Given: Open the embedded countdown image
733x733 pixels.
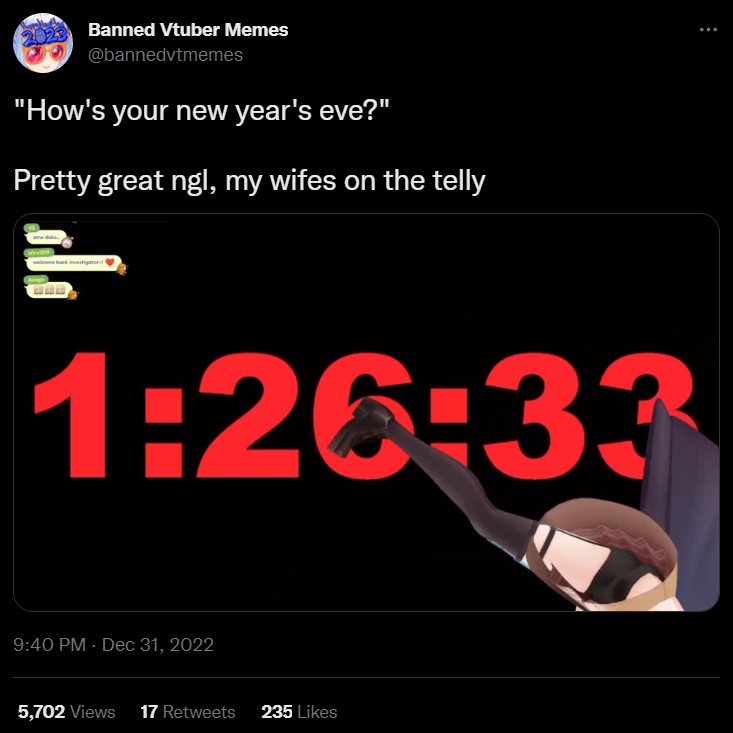Looking at the screenshot, I should [x=366, y=412].
